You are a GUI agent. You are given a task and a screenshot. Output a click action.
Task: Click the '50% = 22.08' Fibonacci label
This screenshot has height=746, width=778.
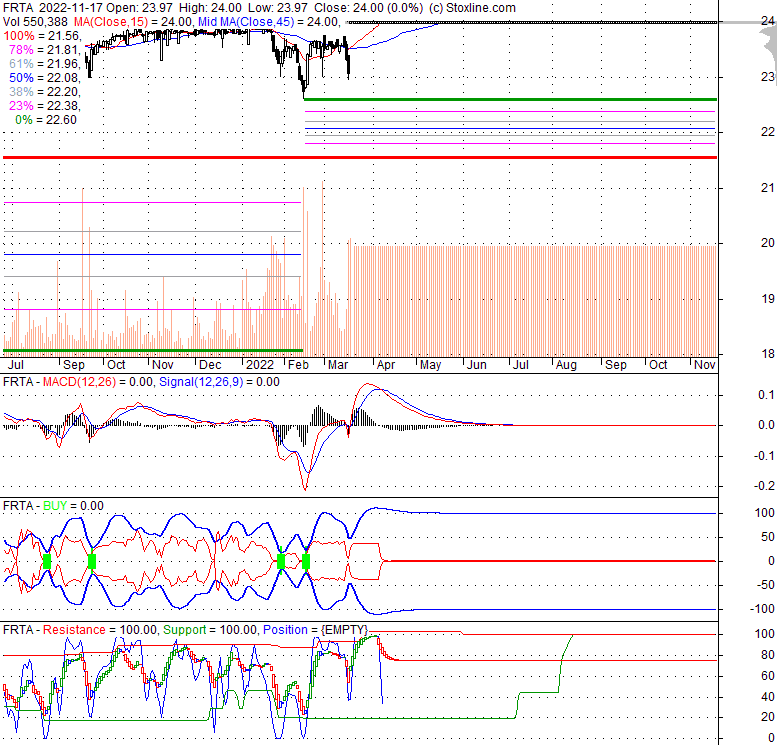click(45, 78)
